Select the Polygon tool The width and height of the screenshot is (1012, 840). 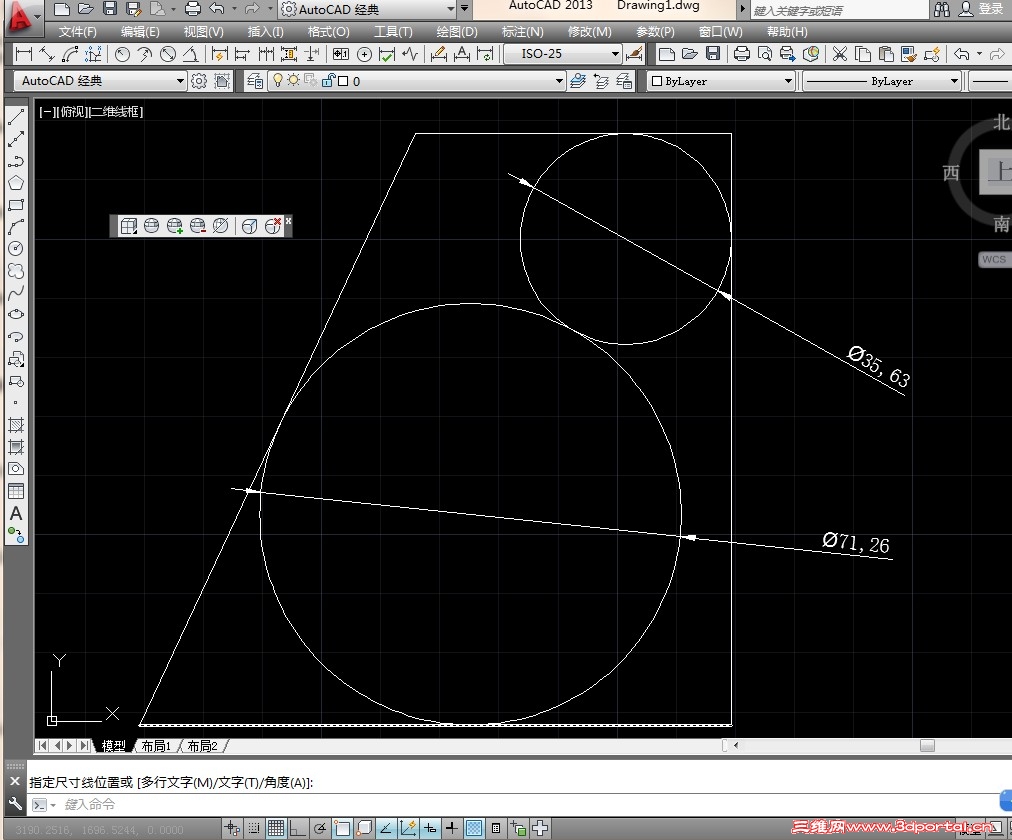point(16,183)
